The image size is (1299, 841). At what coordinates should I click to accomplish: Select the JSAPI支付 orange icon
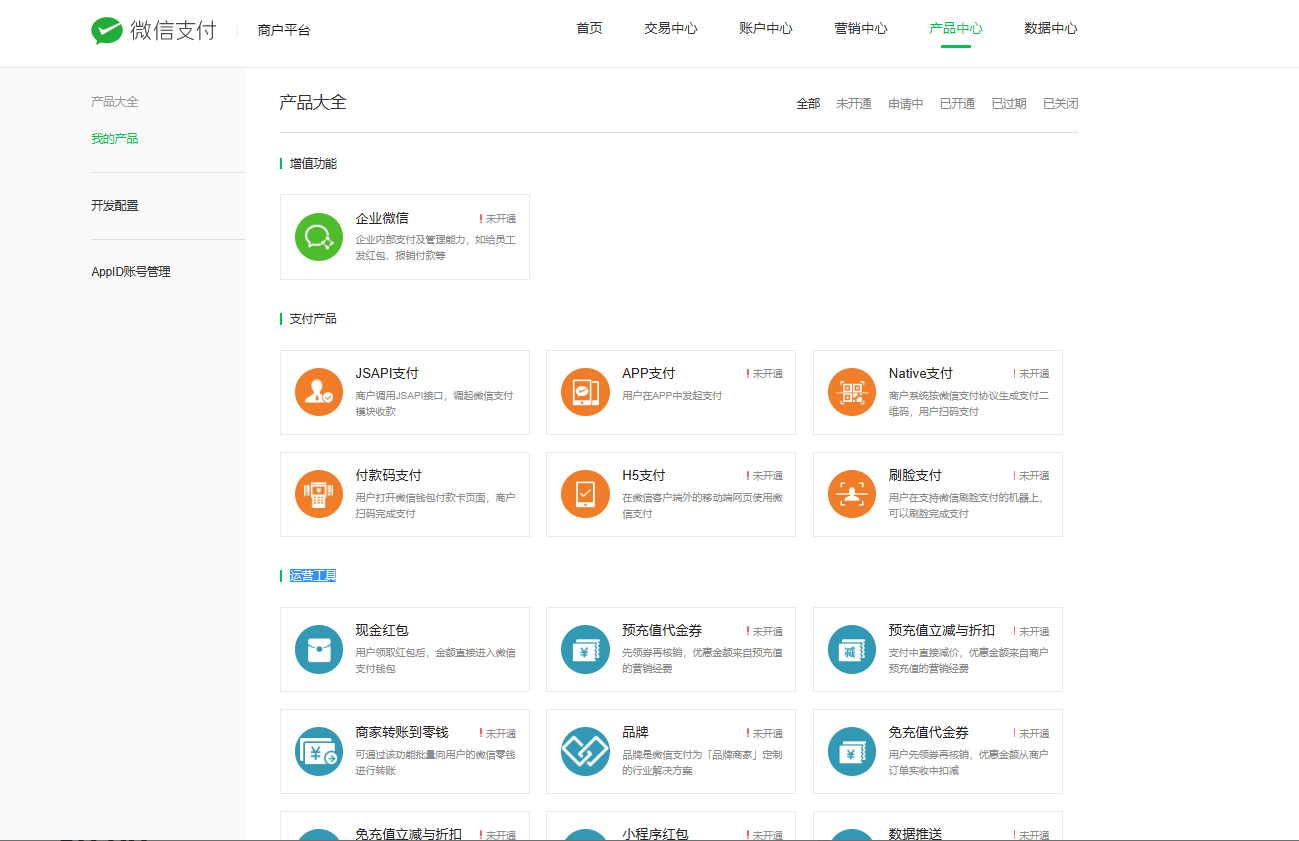pos(319,392)
